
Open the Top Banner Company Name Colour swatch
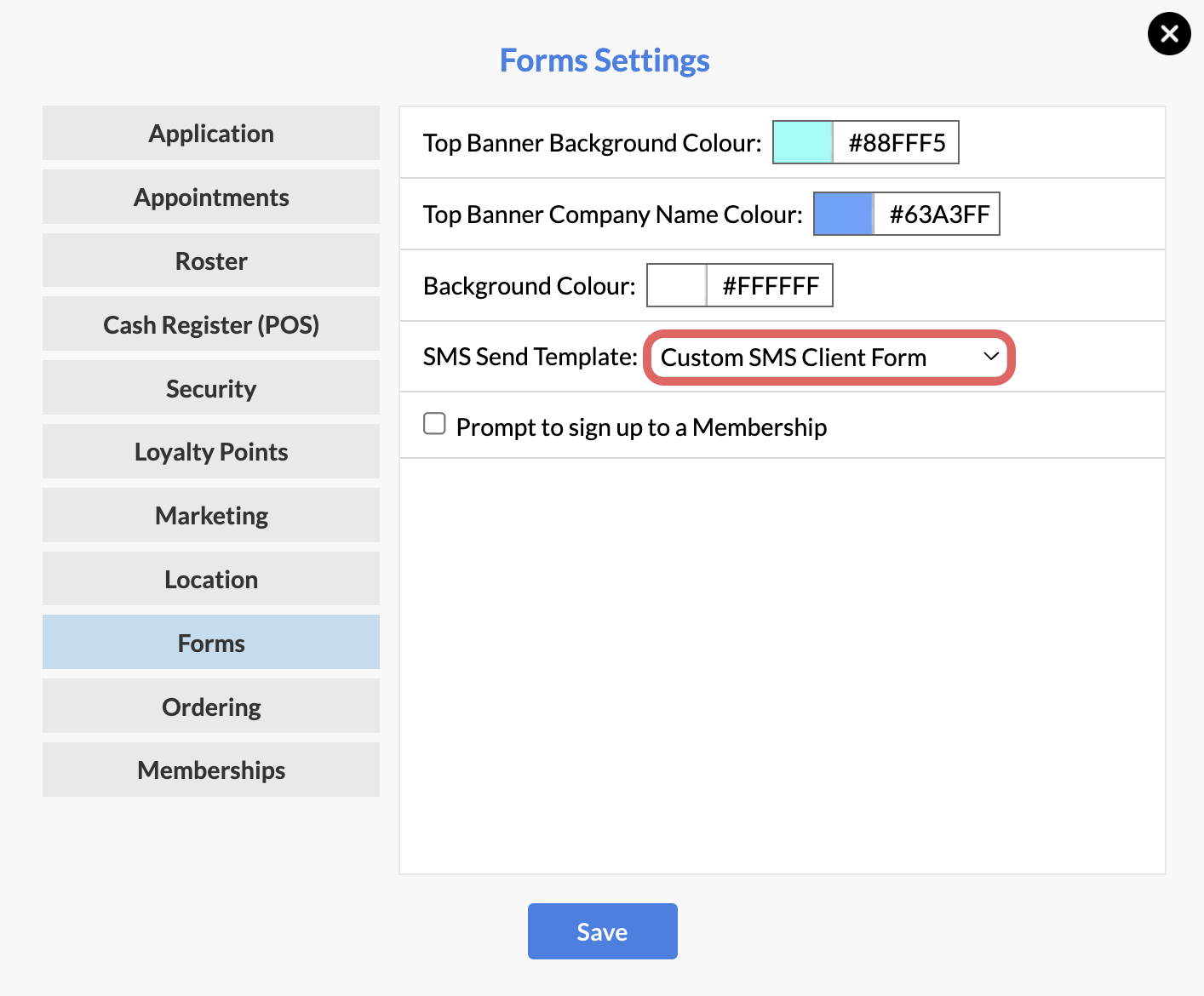click(843, 214)
